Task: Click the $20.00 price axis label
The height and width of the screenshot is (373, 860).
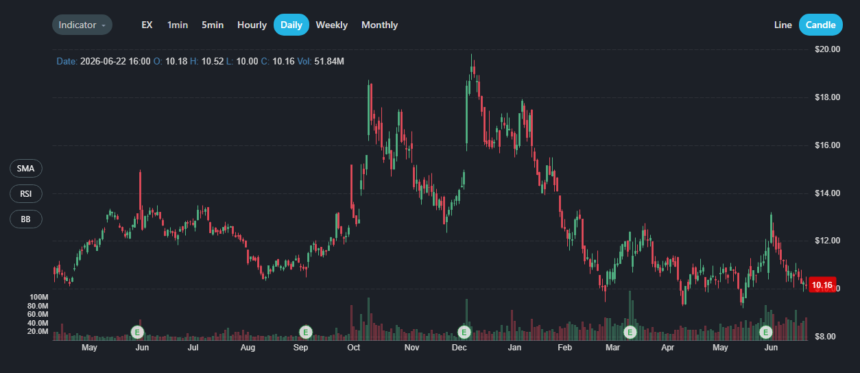Action: tap(828, 49)
